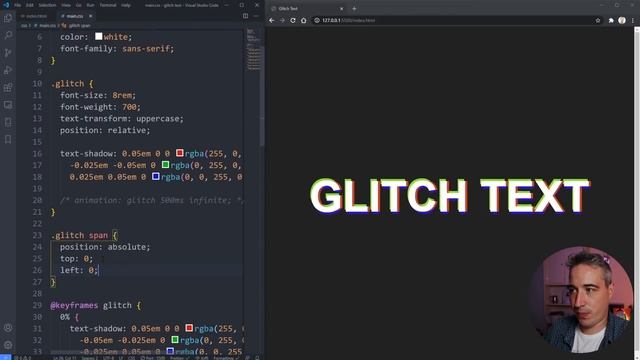Click the 'text-transform: uppercase;' line

tap(122, 119)
